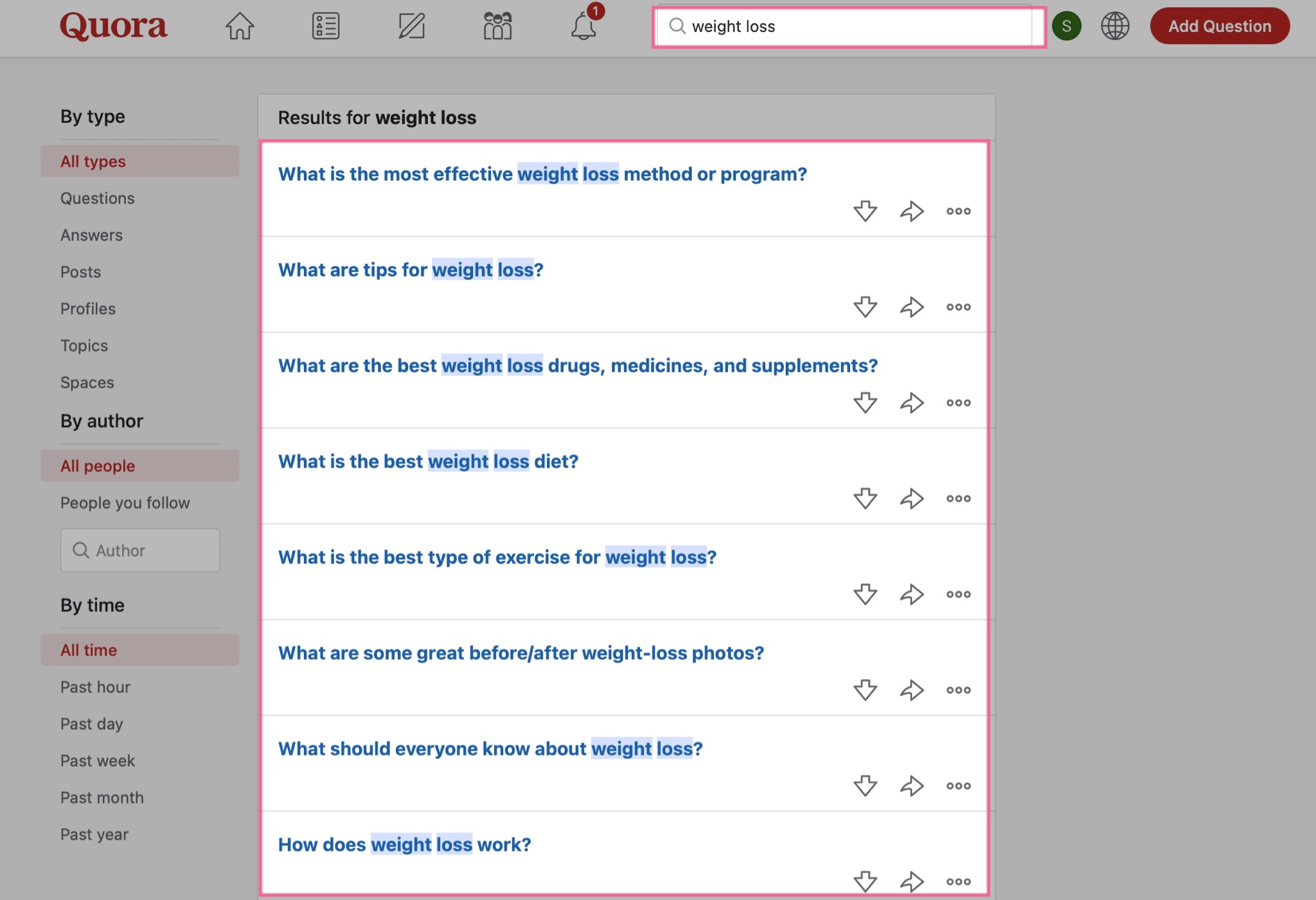Screen dimensions: 1316x900
Task: Filter results to Past day
Action: tap(92, 724)
